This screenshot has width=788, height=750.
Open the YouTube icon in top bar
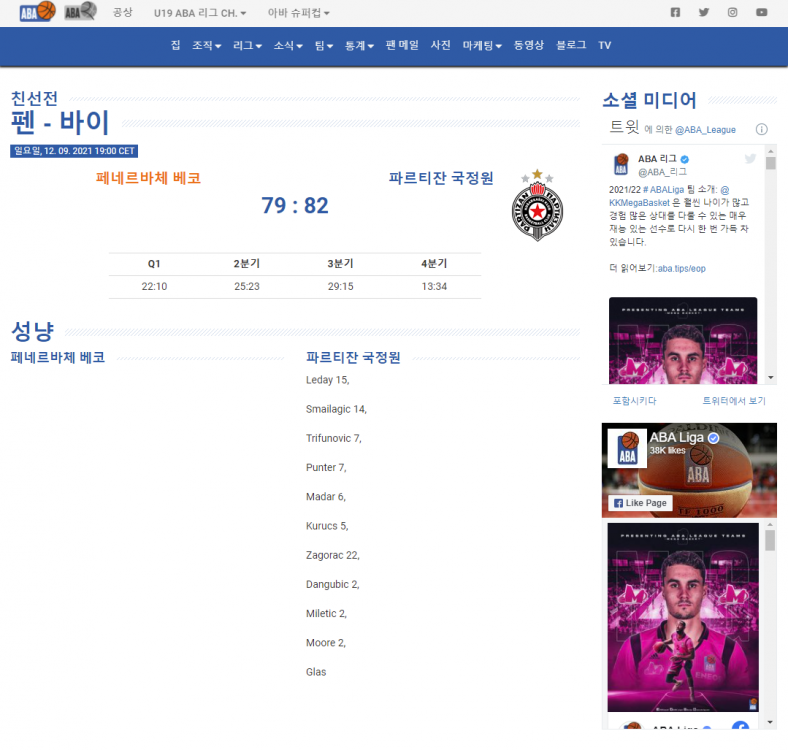pyautogui.click(x=762, y=12)
